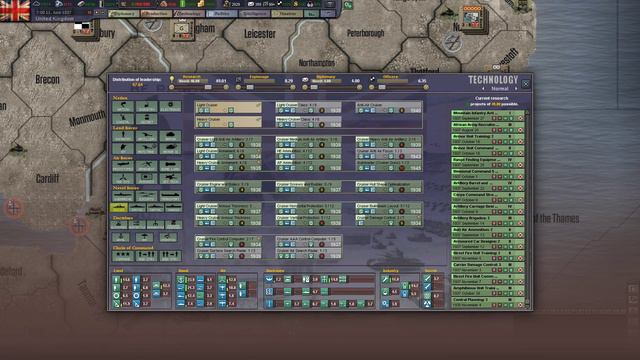Increase the Research leadership allocation
The image size is (640, 360).
tap(226, 87)
